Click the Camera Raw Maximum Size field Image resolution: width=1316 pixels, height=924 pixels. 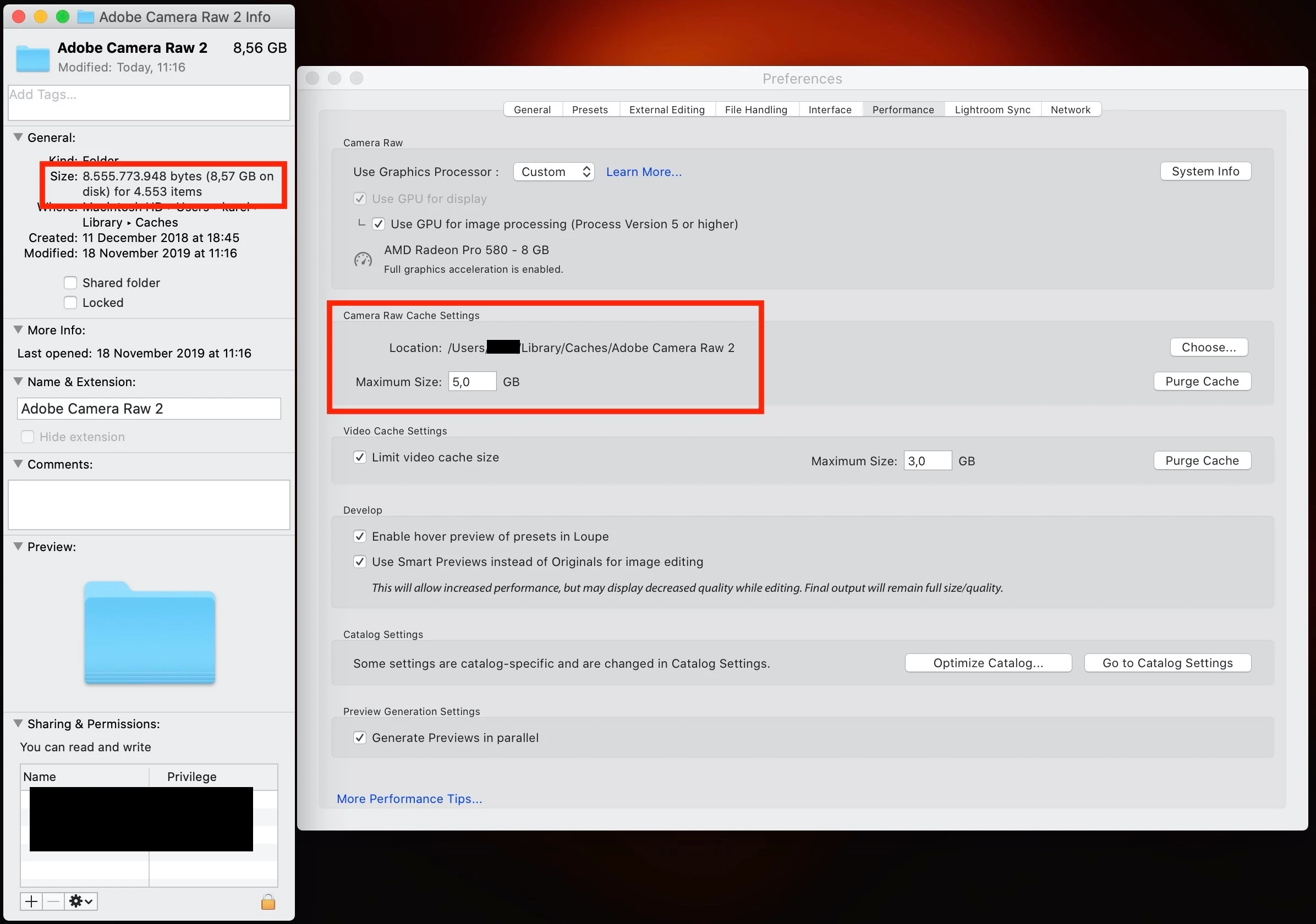(471, 382)
